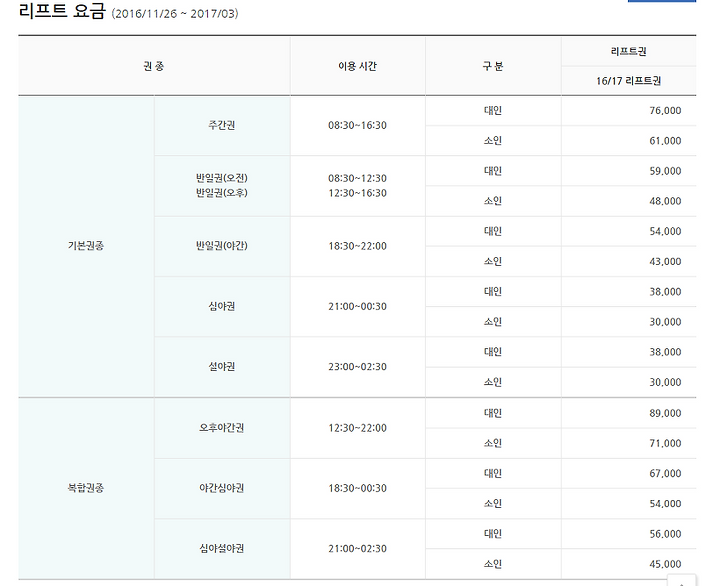Select the 21:00~02:30 time cell
Screen dimensions: 720x586
point(357,548)
